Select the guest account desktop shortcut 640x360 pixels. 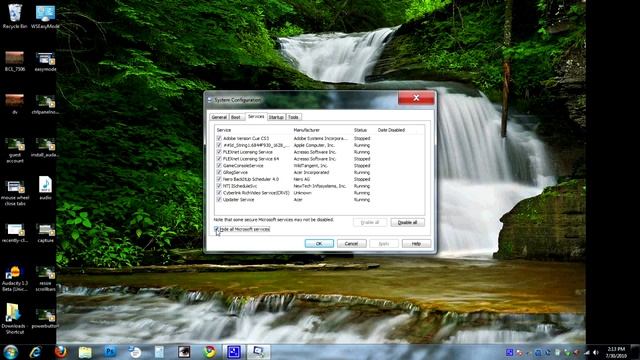tap(15, 151)
